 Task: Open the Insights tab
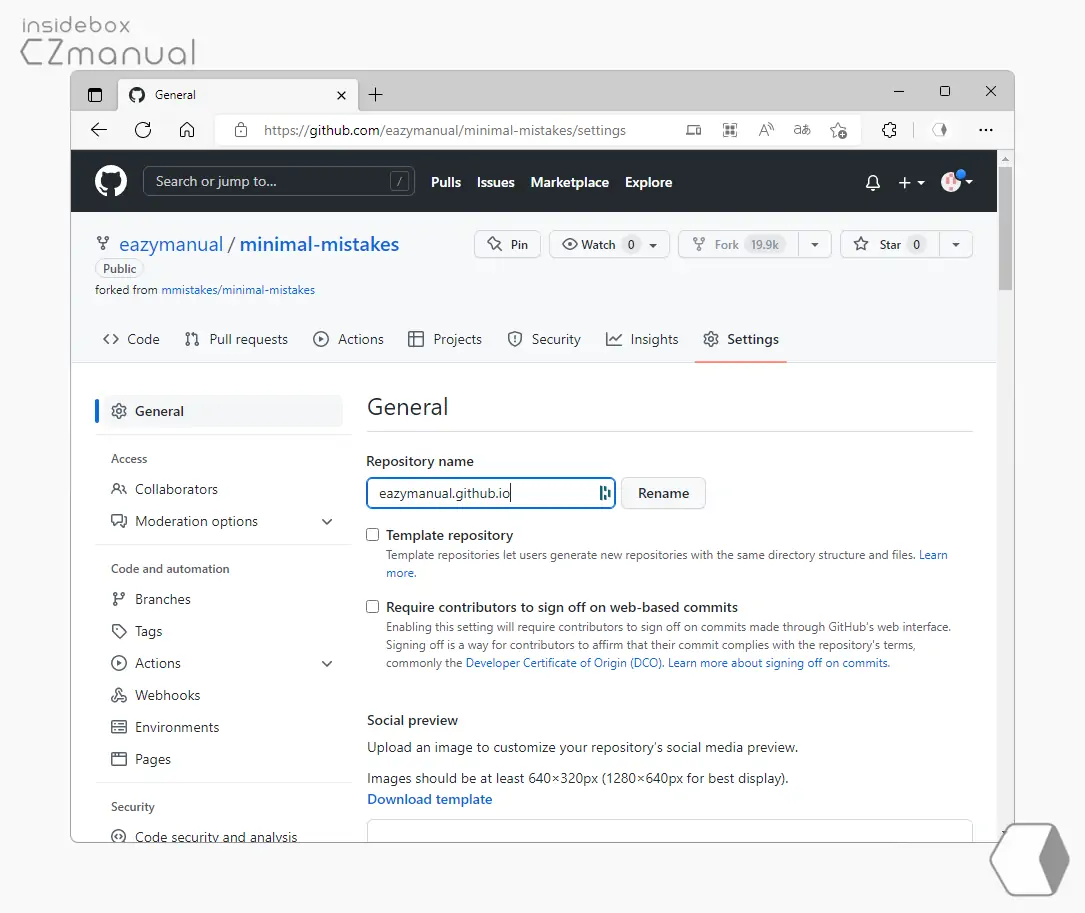point(641,339)
